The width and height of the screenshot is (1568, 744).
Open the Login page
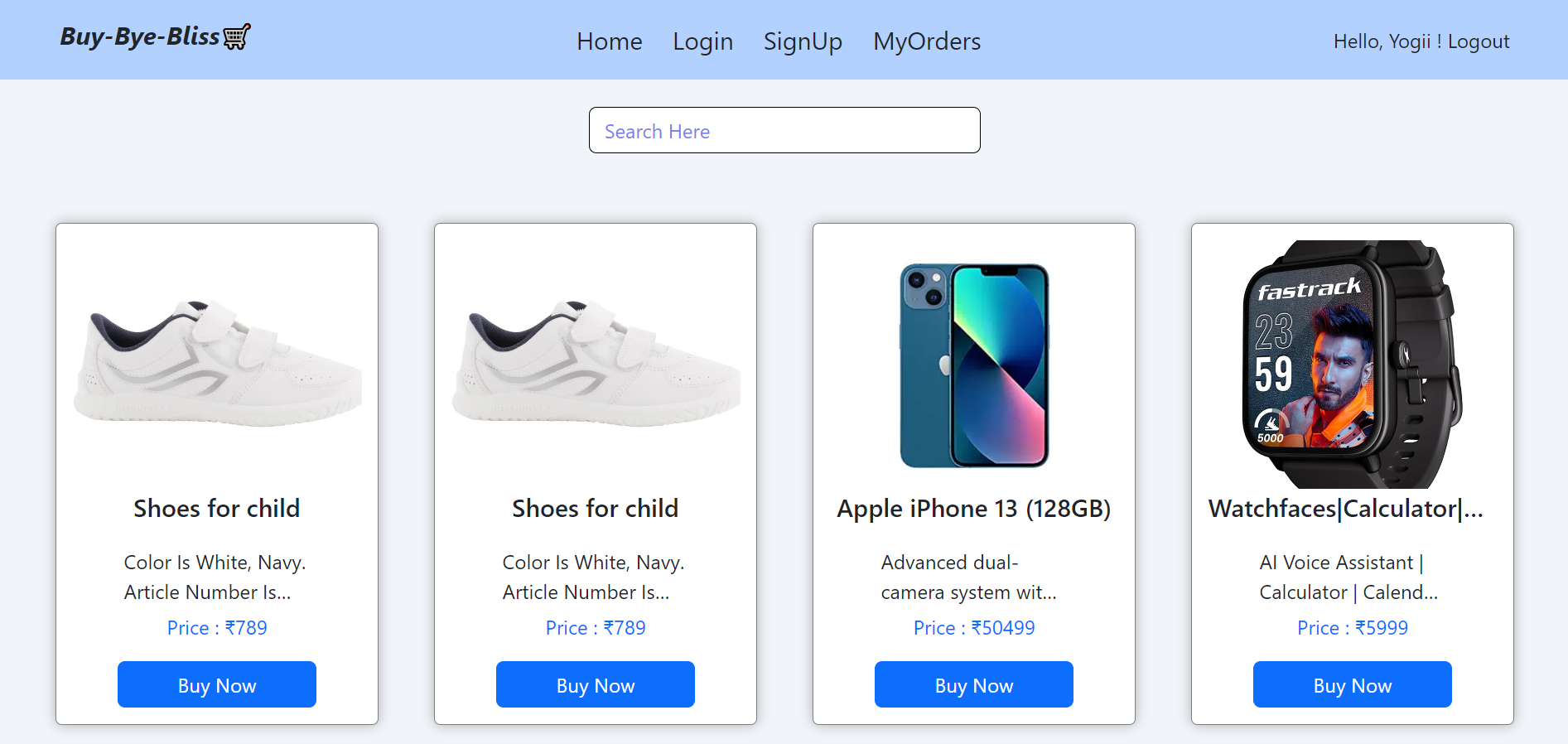[x=702, y=41]
